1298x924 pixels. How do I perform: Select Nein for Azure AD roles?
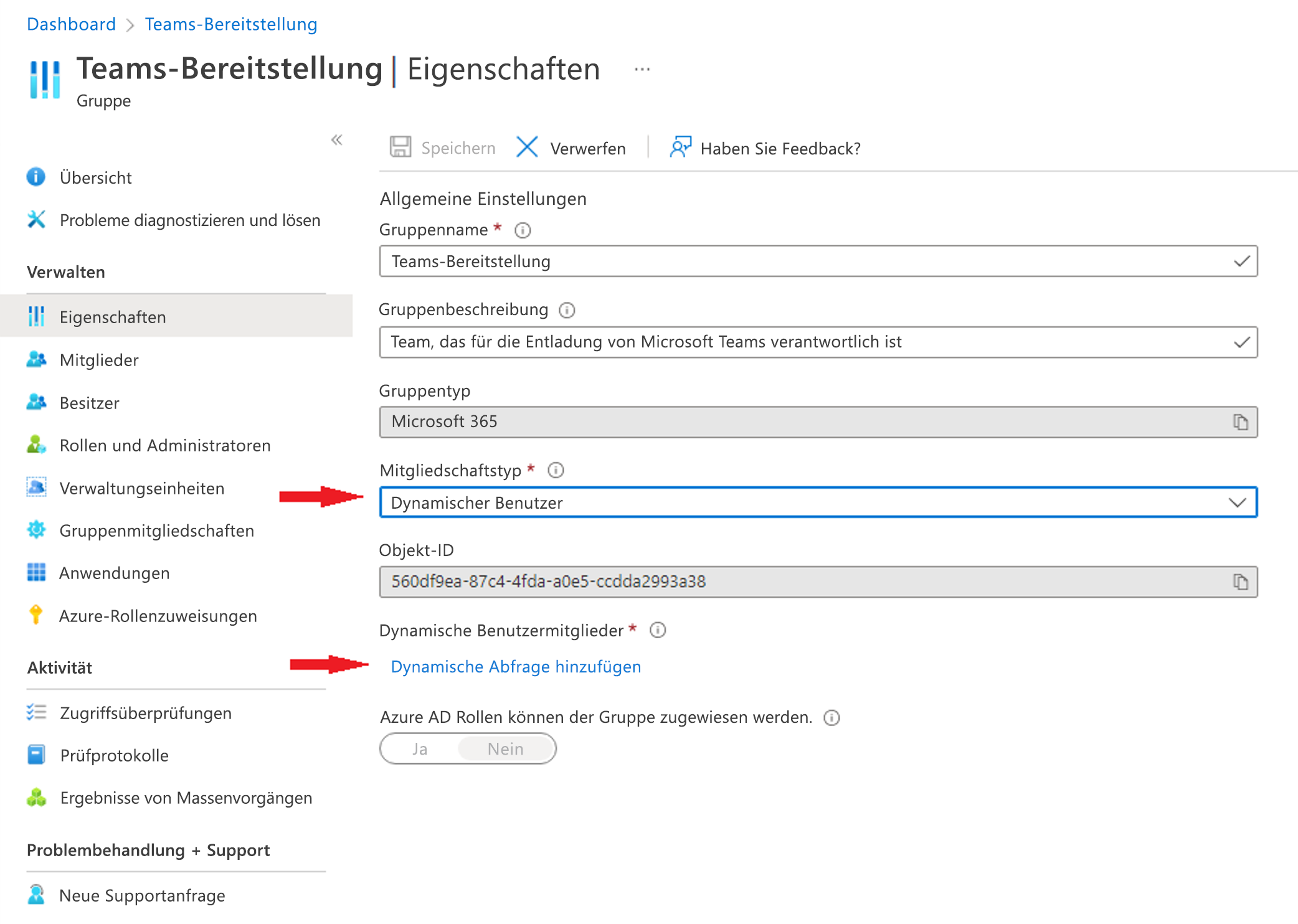tap(506, 748)
